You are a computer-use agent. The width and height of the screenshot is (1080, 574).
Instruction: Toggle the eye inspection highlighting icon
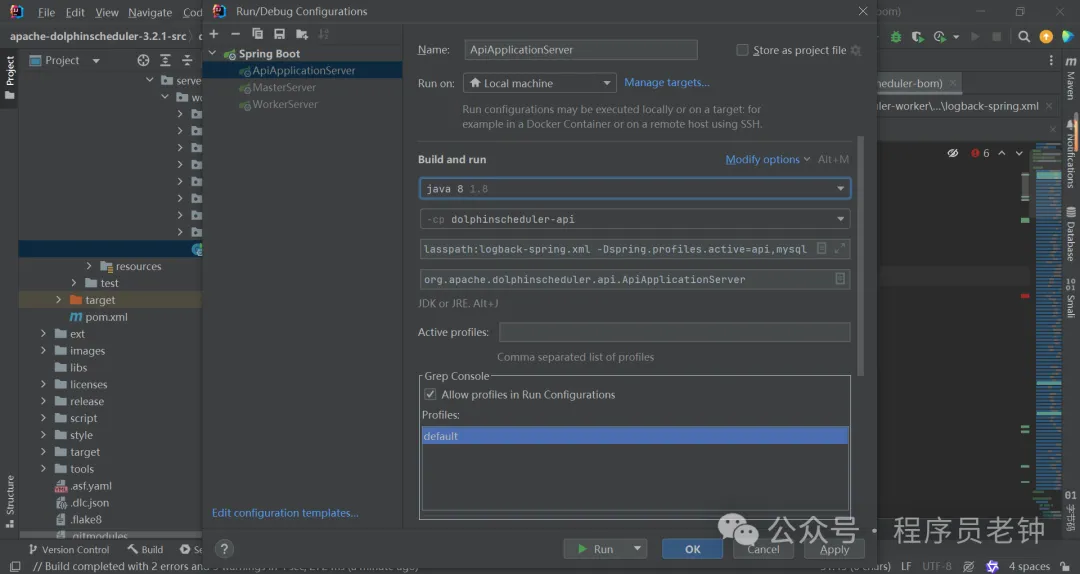tap(953, 153)
